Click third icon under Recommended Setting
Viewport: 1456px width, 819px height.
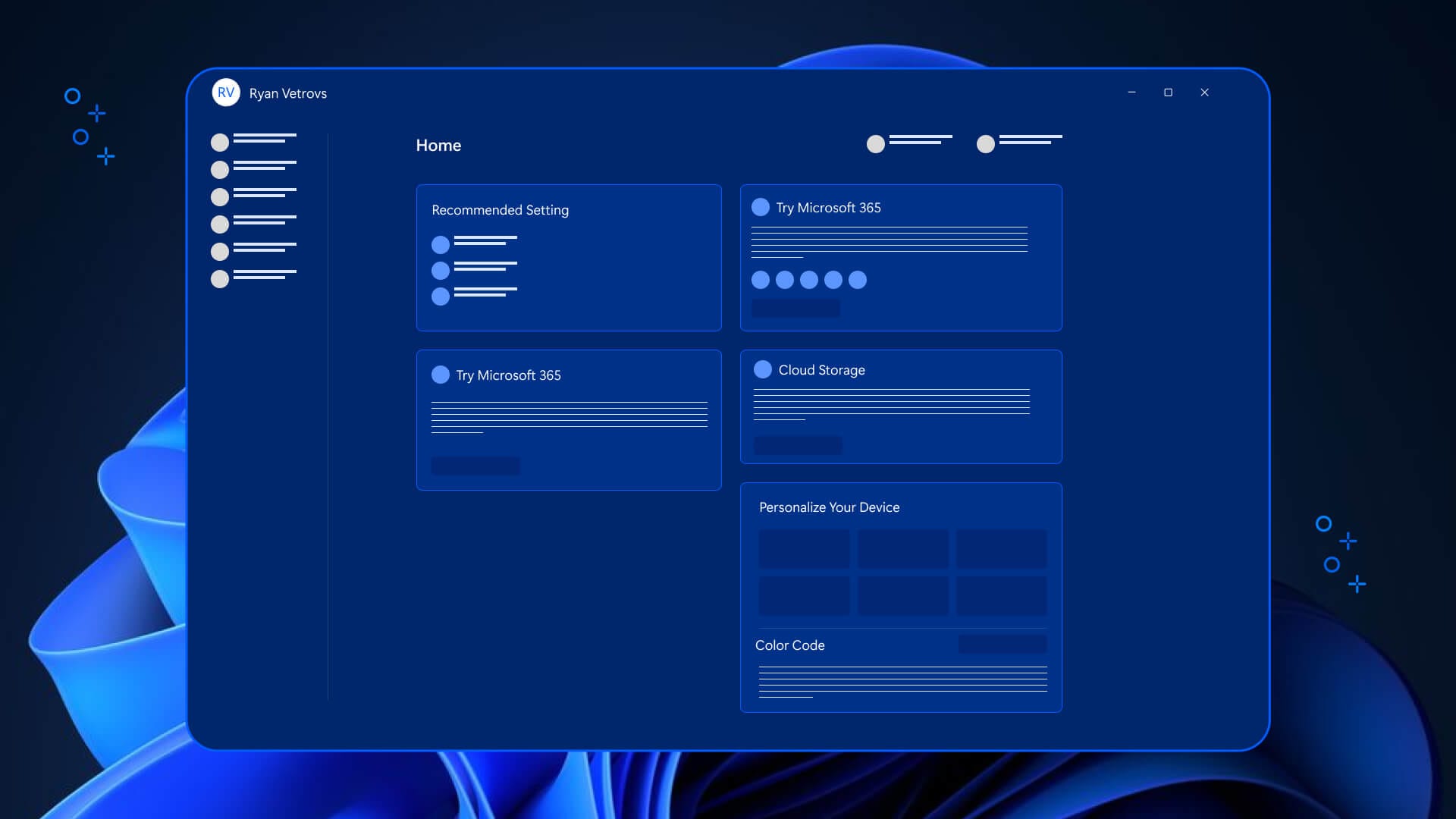tap(441, 297)
